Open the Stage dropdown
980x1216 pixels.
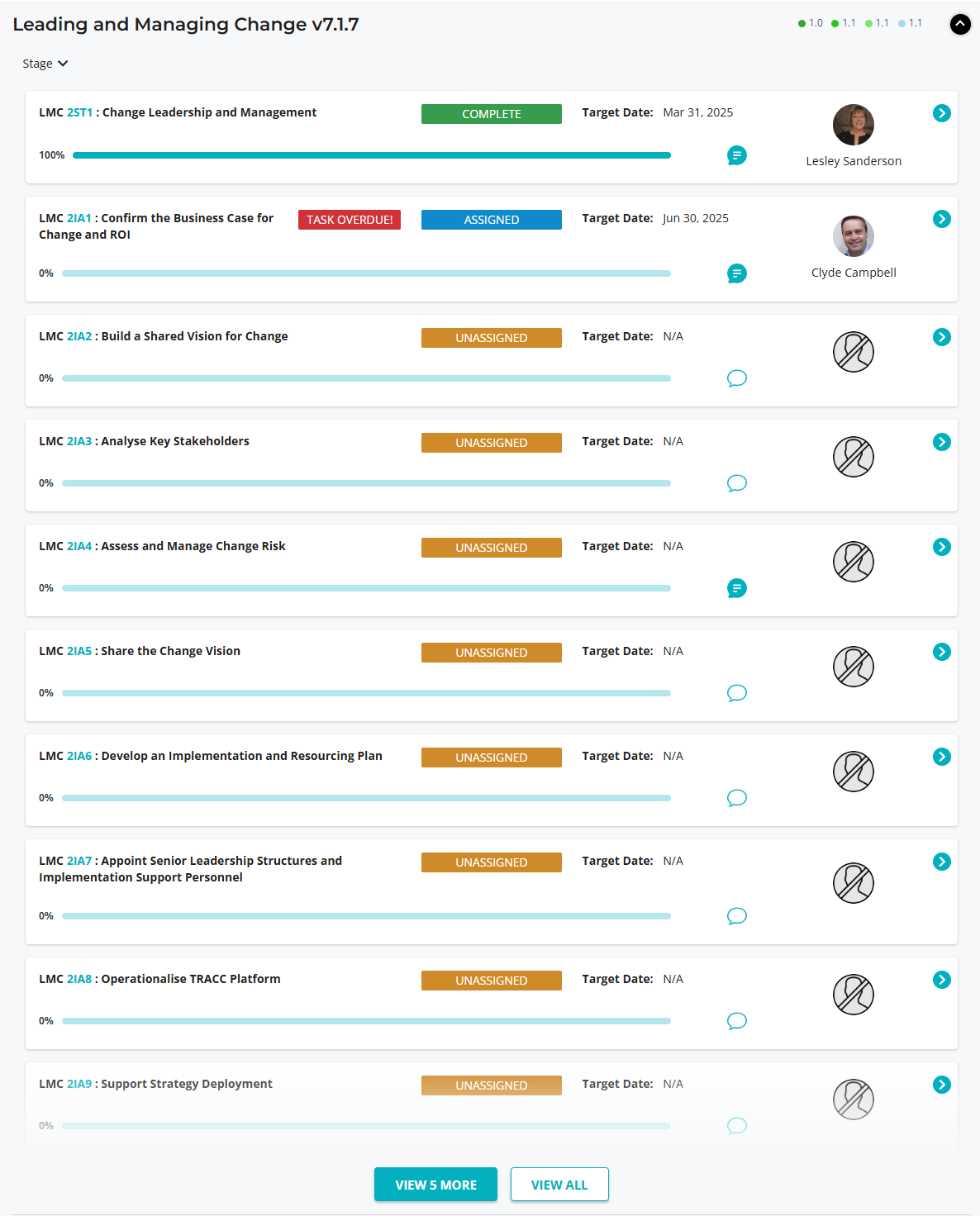pos(45,64)
